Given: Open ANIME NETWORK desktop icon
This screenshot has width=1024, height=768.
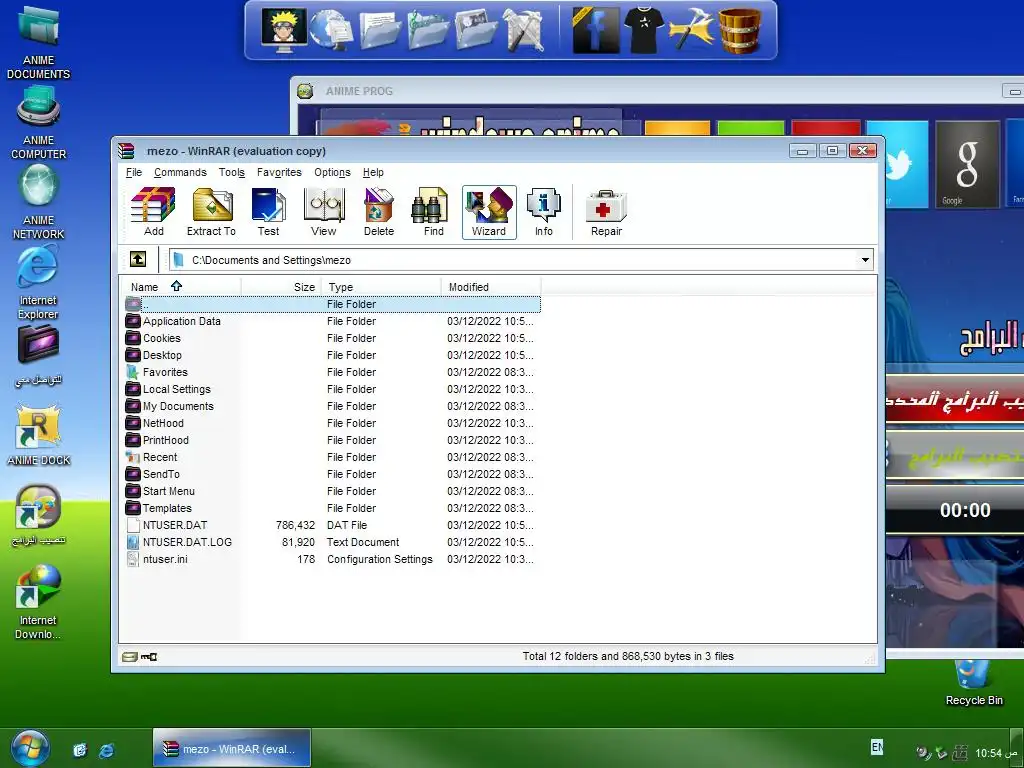Looking at the screenshot, I should 39,202.
